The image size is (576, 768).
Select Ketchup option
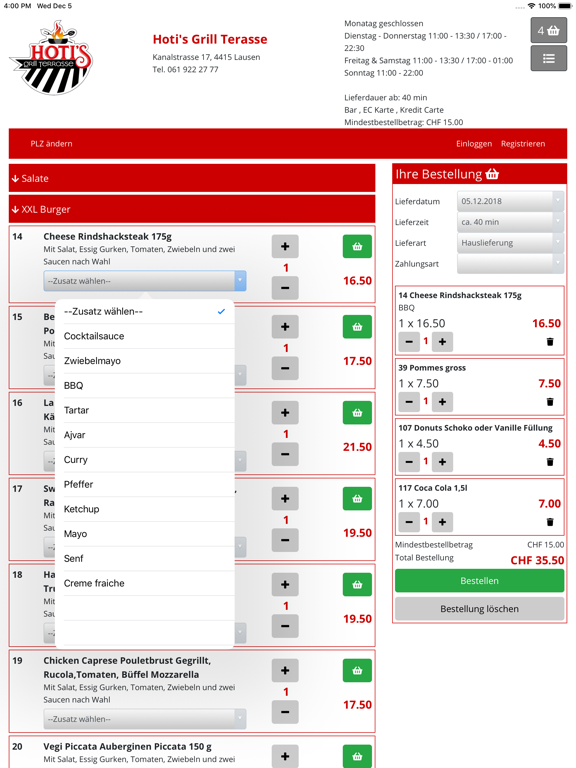pos(144,509)
